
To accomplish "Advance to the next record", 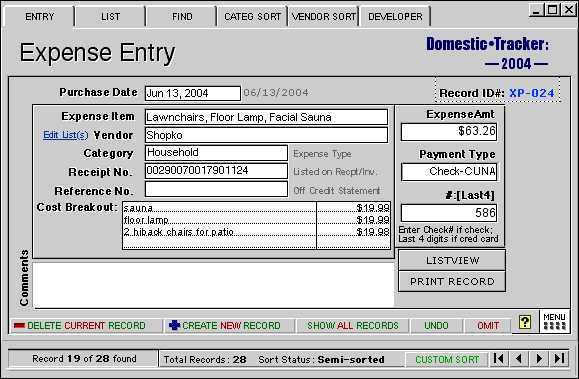I will coord(539,359).
